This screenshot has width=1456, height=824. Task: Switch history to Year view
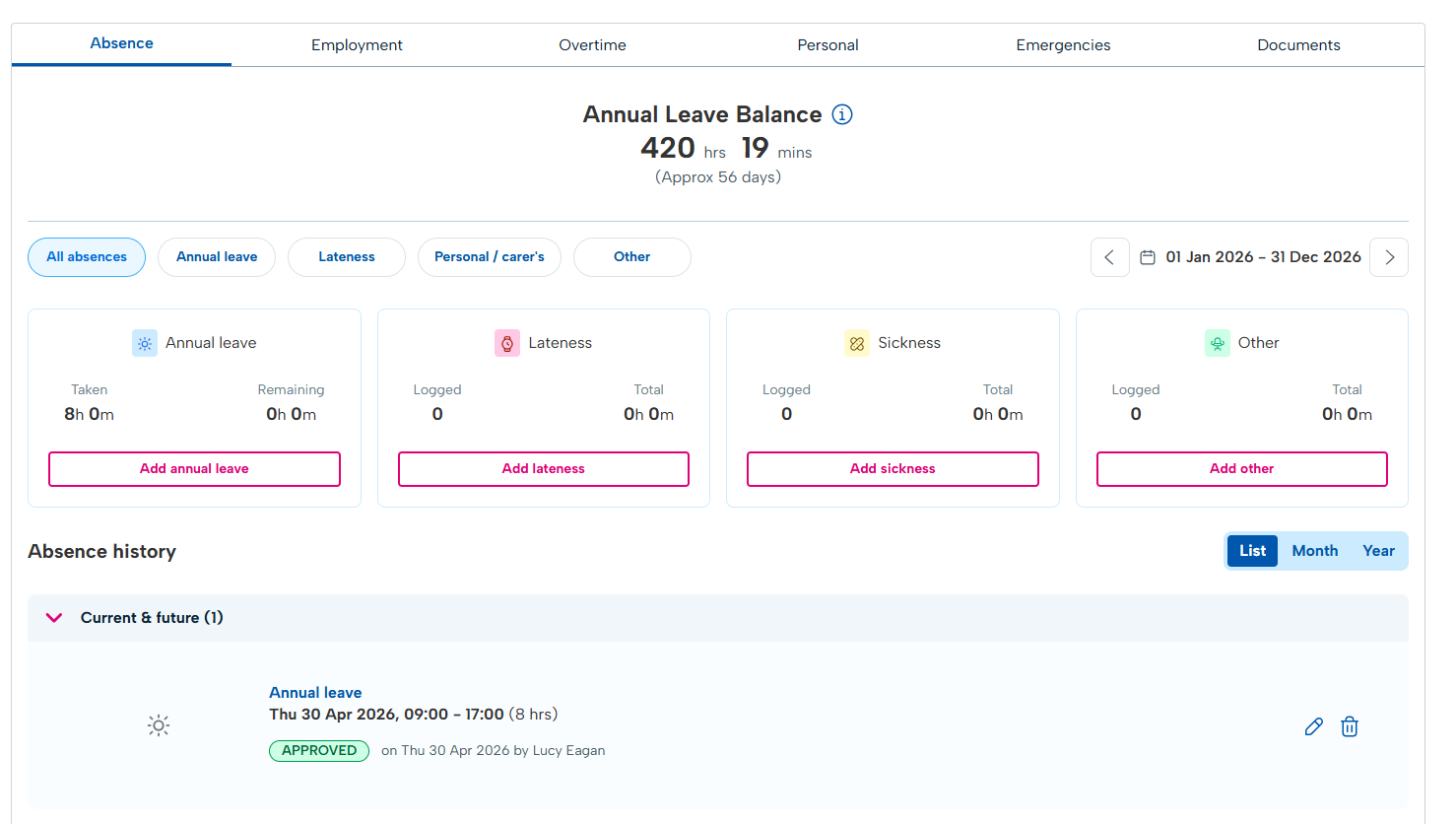[1378, 551]
